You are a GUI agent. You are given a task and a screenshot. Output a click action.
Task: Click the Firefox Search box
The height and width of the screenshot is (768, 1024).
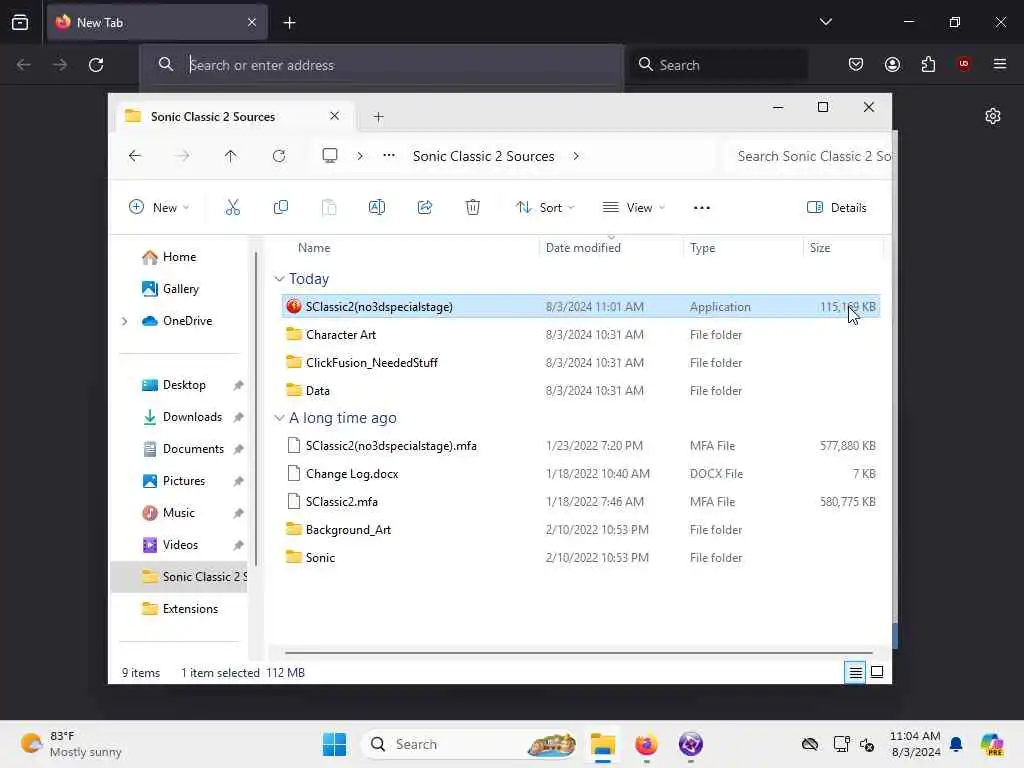720,65
